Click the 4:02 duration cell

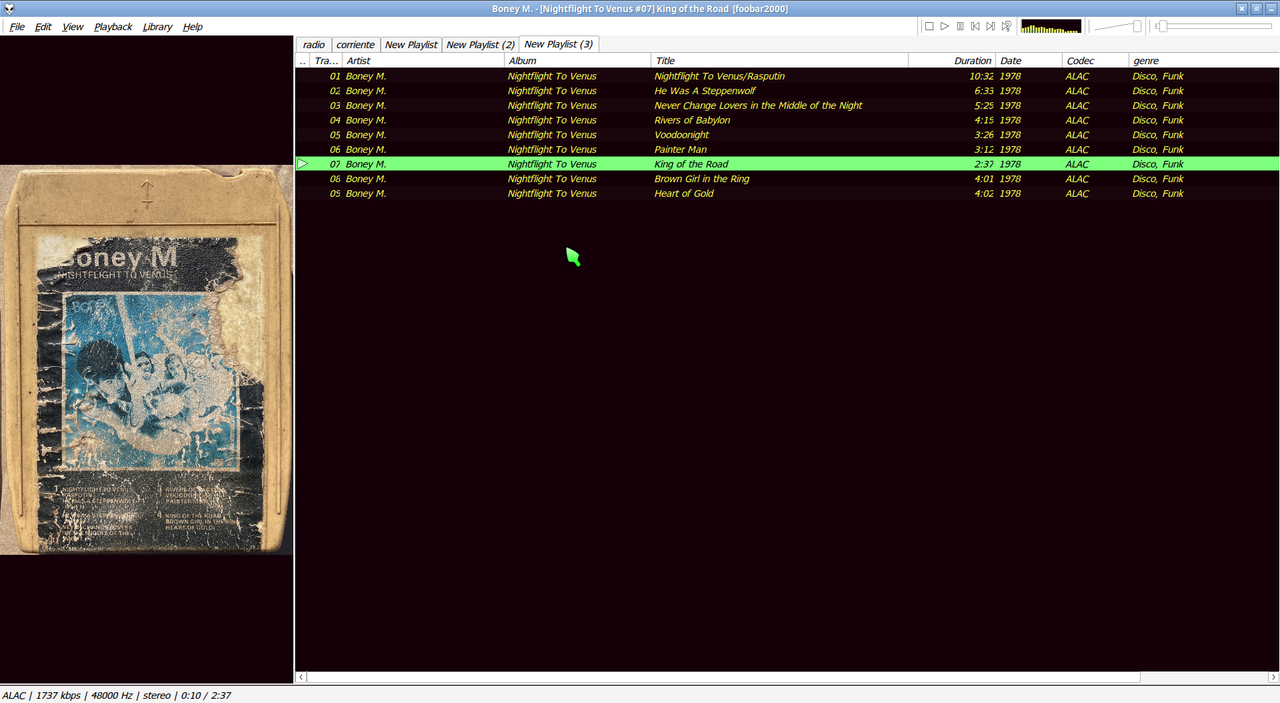[983, 193]
